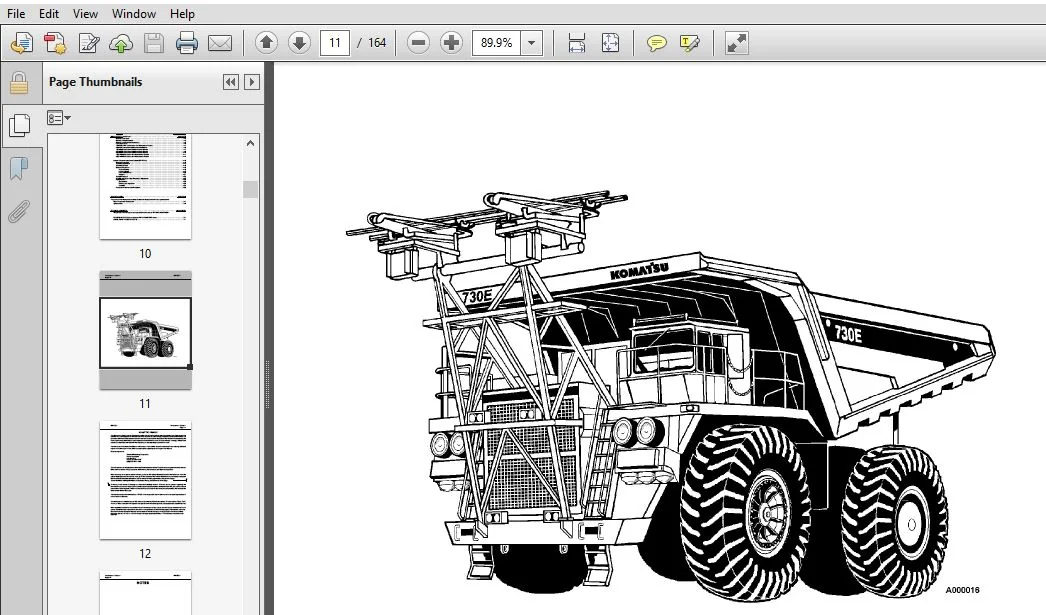
Task: Open the Bookmarks panel icon
Action: click(19, 168)
